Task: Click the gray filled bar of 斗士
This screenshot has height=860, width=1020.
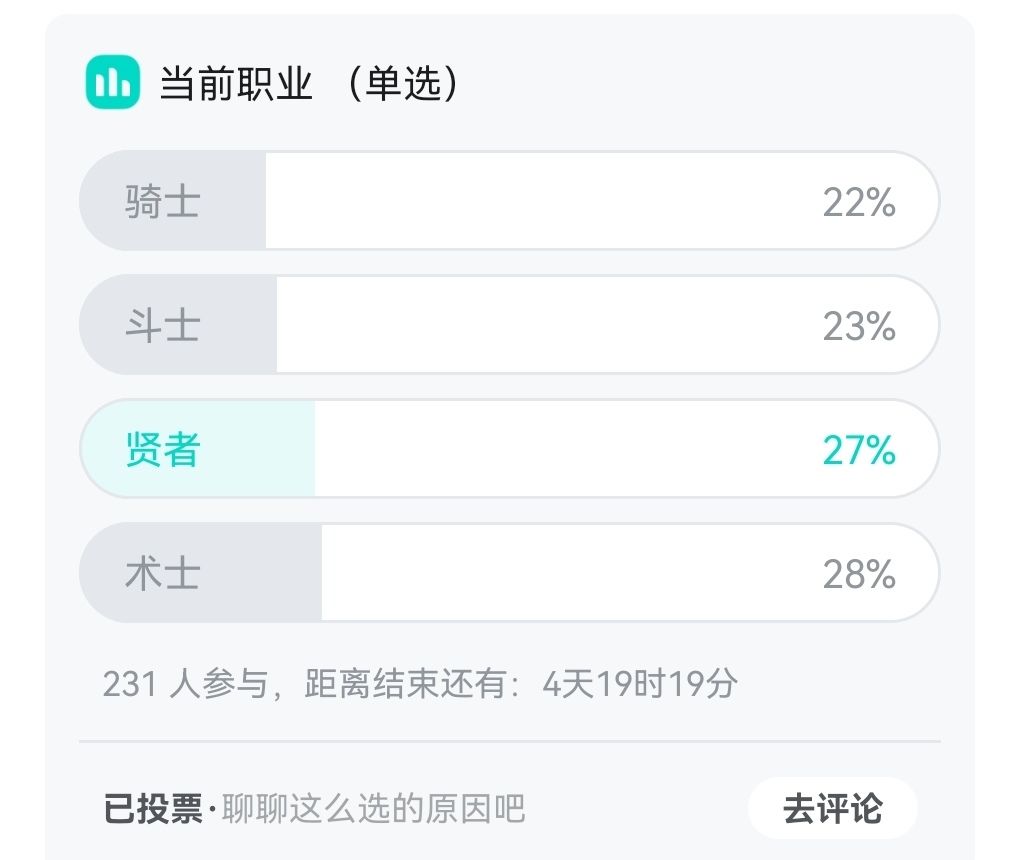Action: [x=178, y=325]
